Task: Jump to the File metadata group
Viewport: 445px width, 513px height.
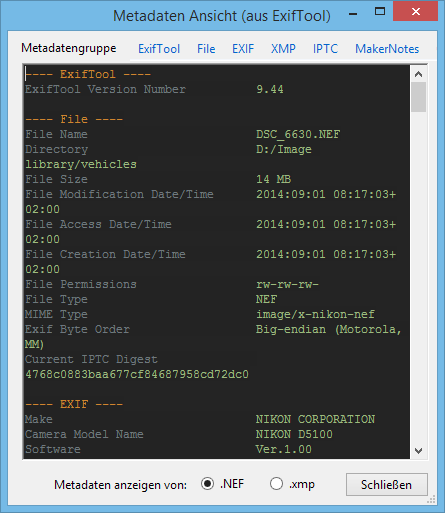Action: click(x=206, y=49)
